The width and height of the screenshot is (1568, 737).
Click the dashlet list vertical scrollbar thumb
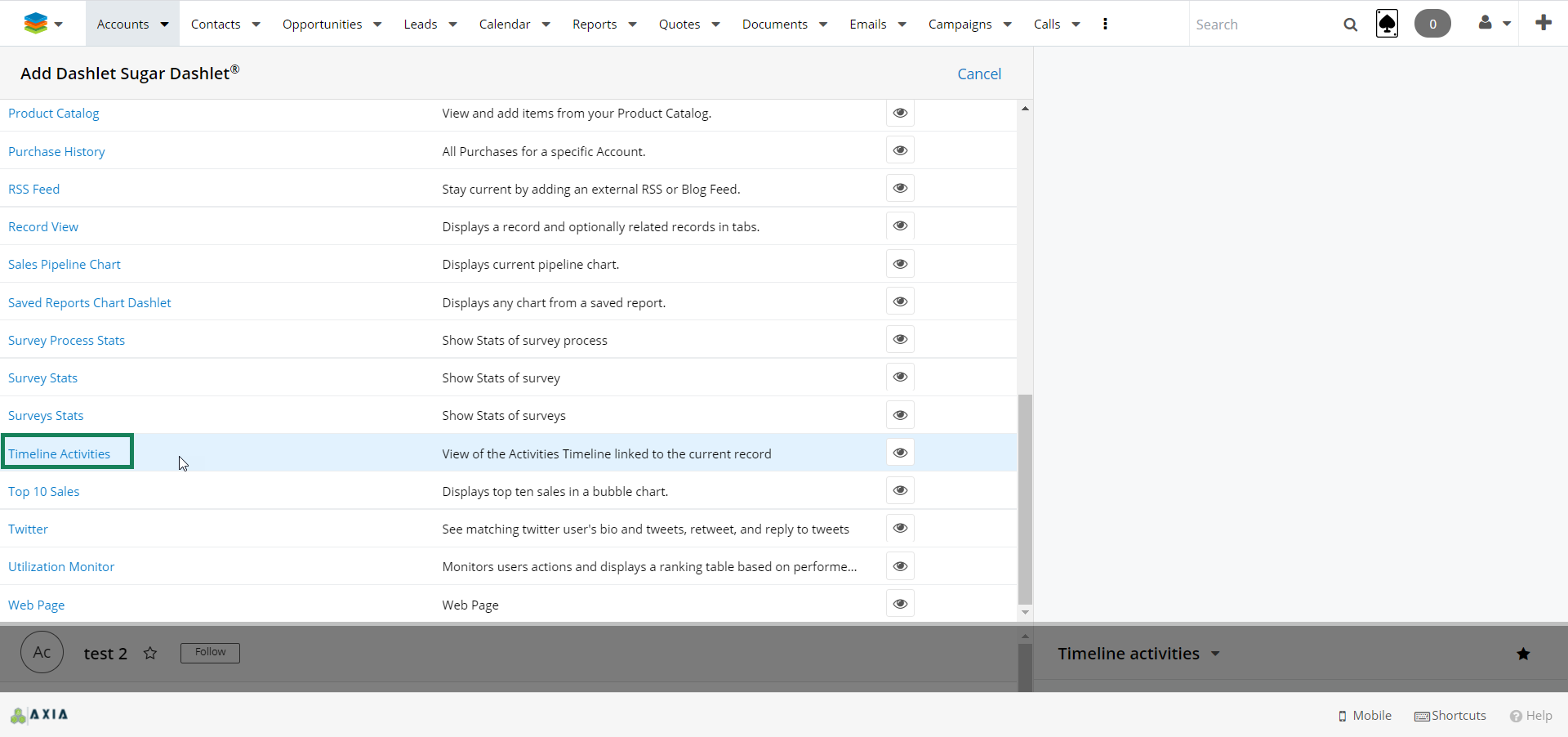point(1025,498)
